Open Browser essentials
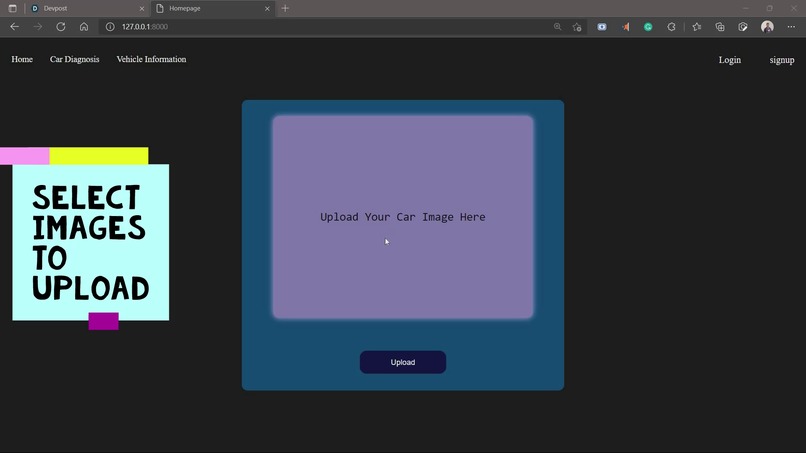Viewport: 806px width, 453px height. (743, 27)
